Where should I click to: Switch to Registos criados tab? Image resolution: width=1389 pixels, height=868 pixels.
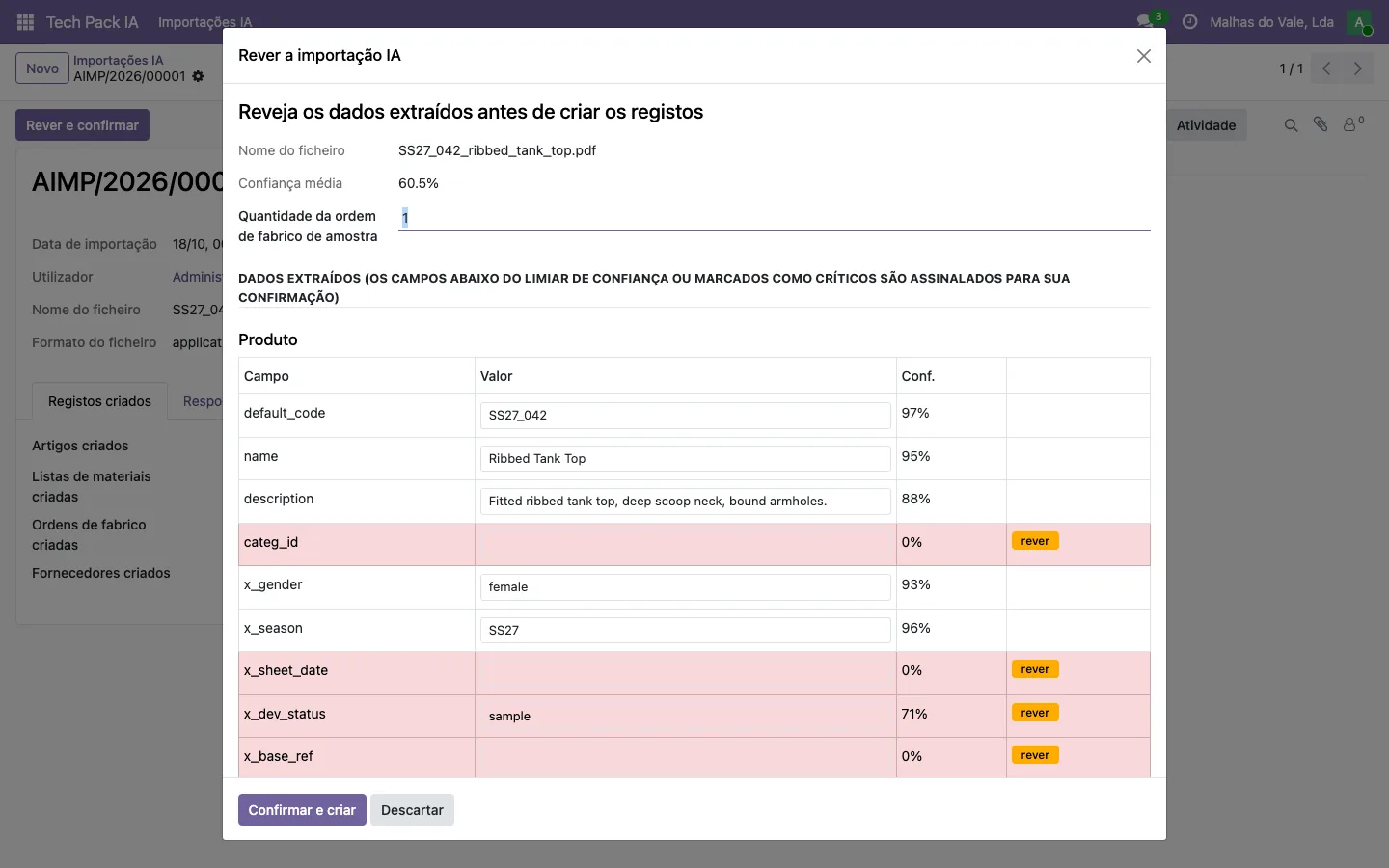coord(99,401)
